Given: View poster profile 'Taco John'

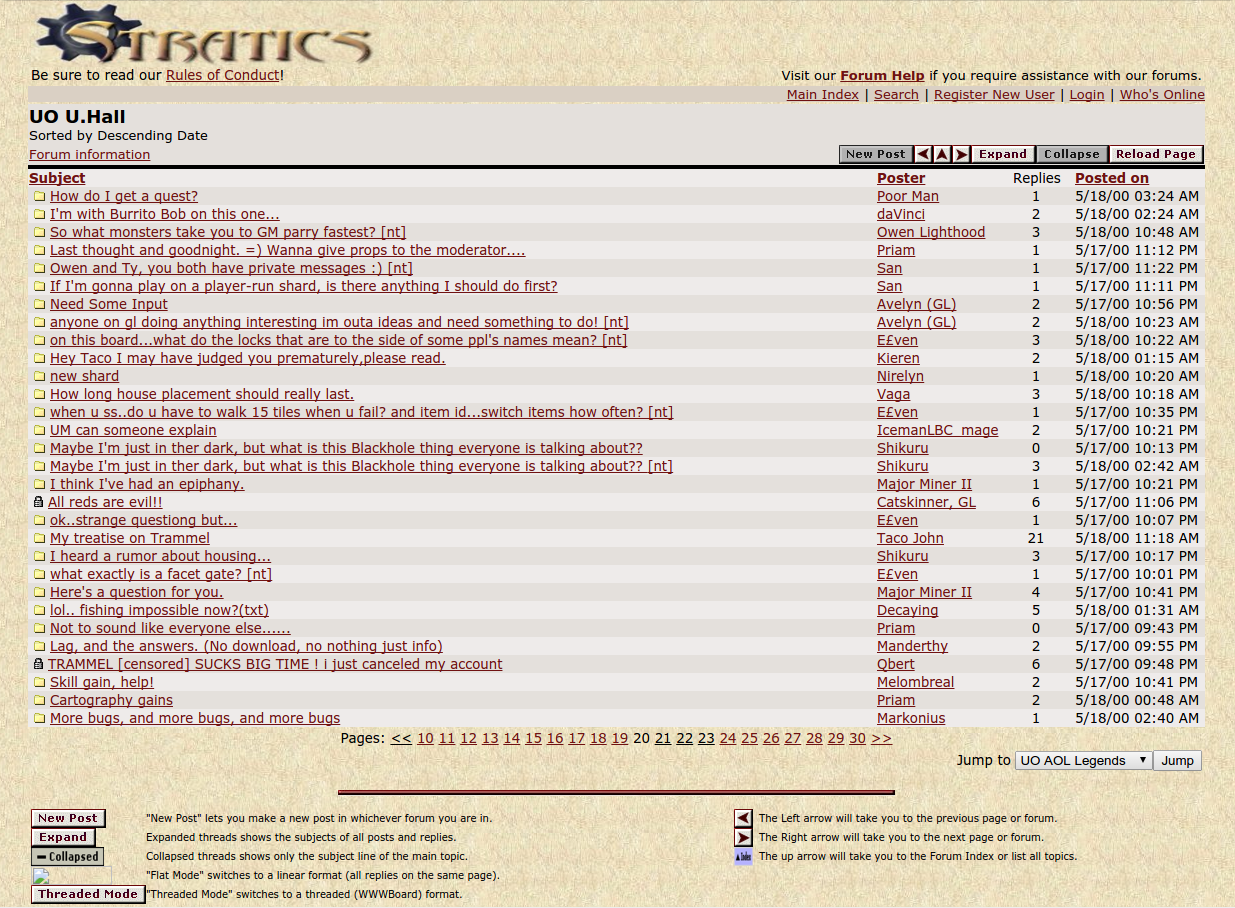Looking at the screenshot, I should point(910,538).
